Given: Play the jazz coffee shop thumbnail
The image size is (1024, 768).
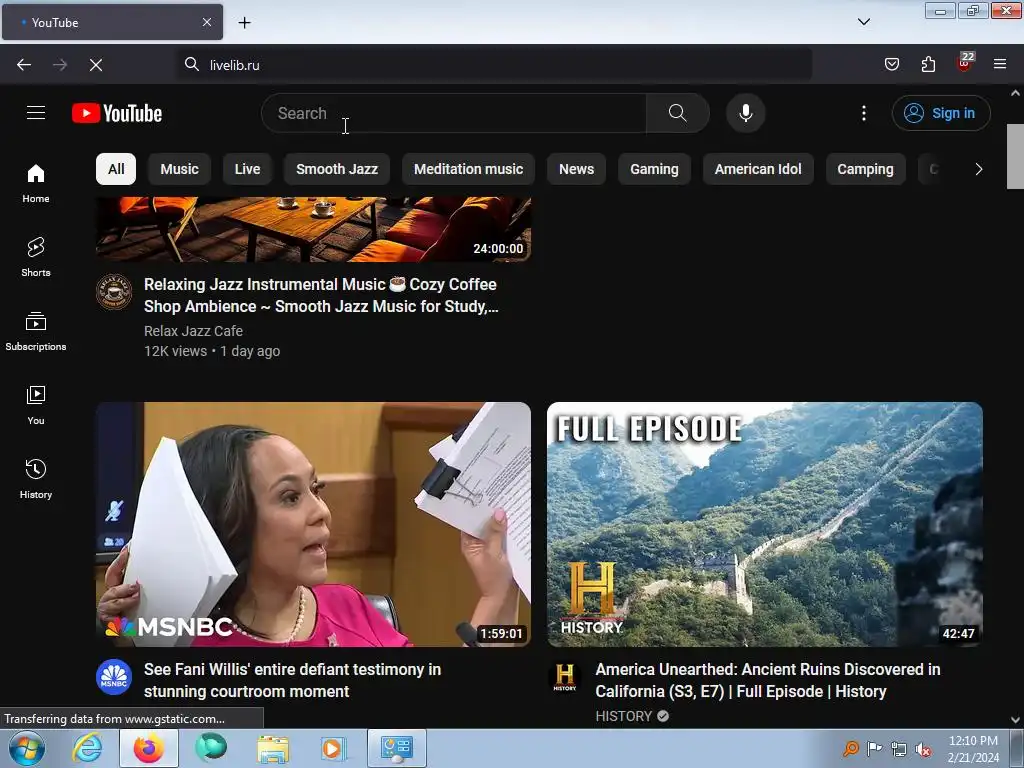Looking at the screenshot, I should point(313,229).
